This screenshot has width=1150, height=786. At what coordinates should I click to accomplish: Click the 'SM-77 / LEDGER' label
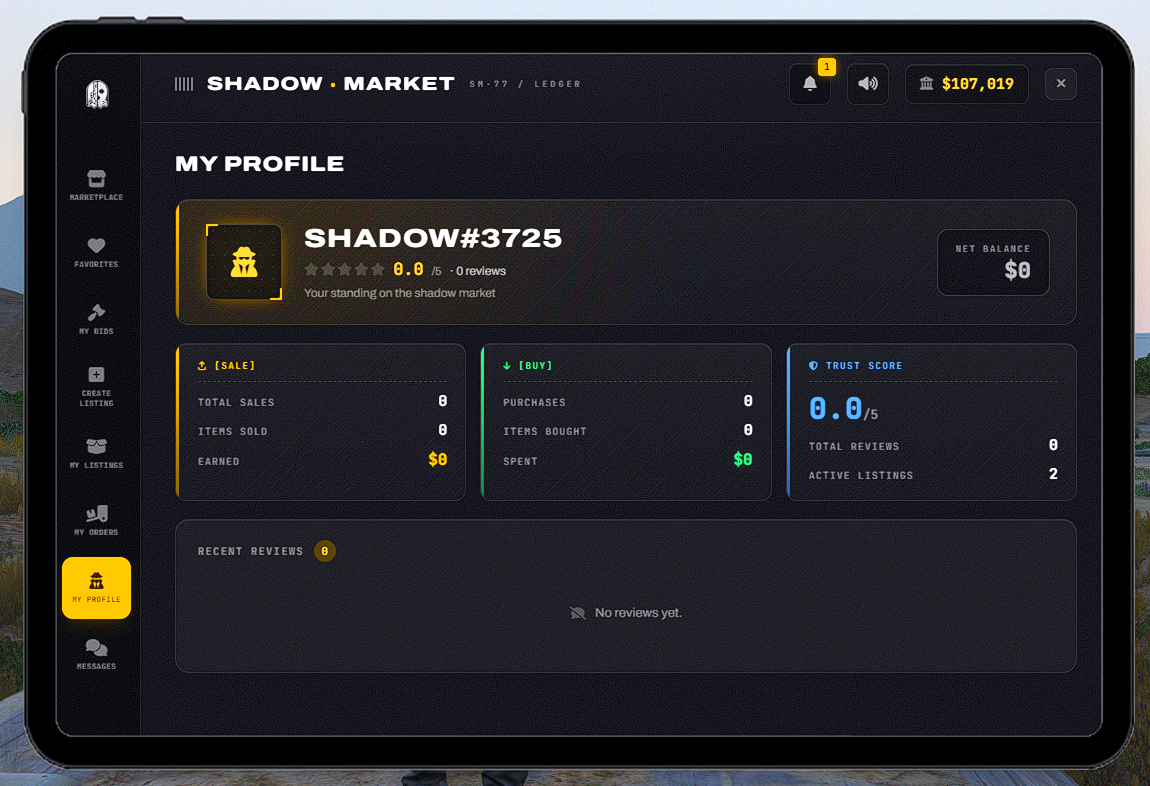[525, 84]
